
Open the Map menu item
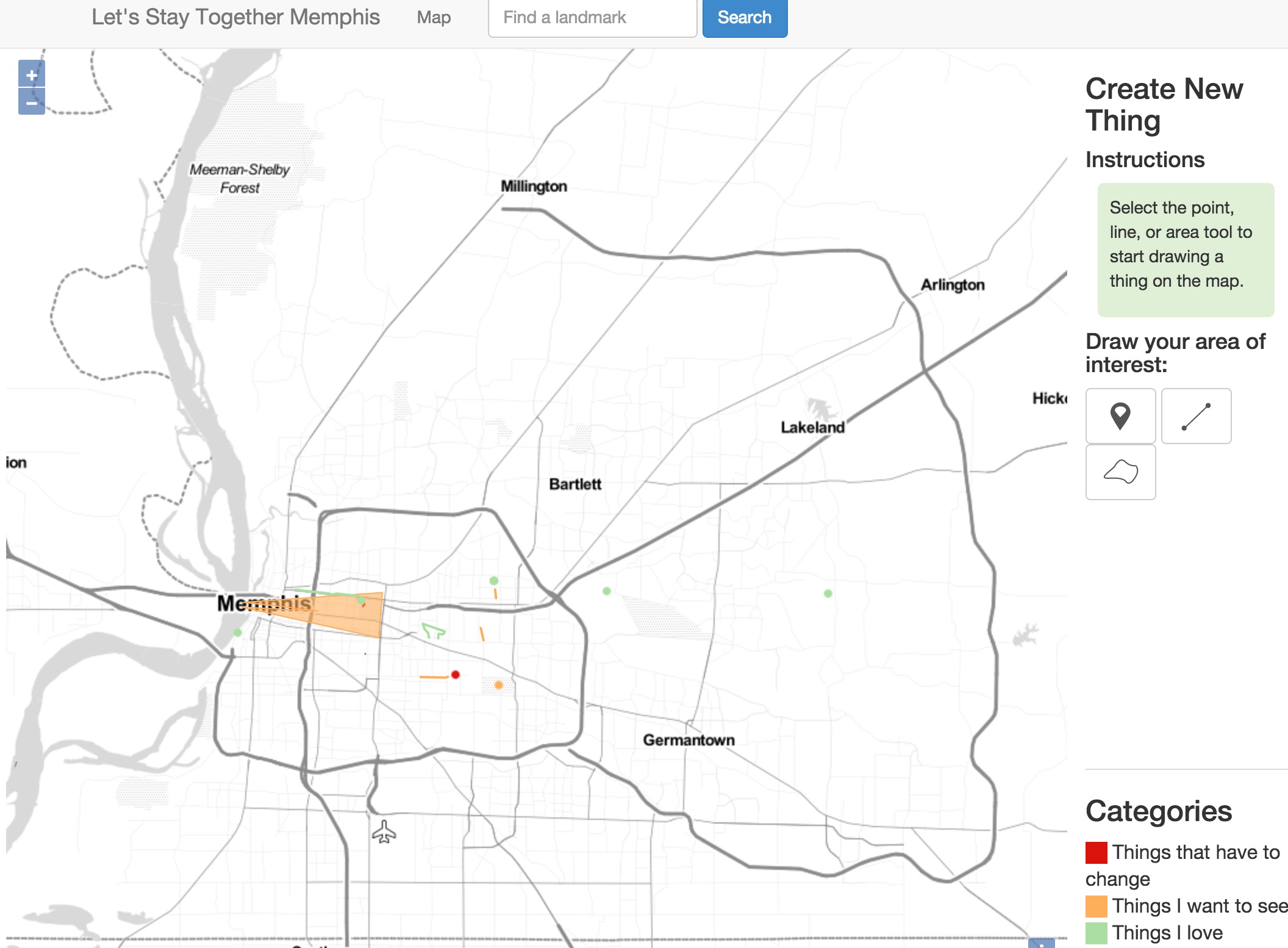coord(432,17)
